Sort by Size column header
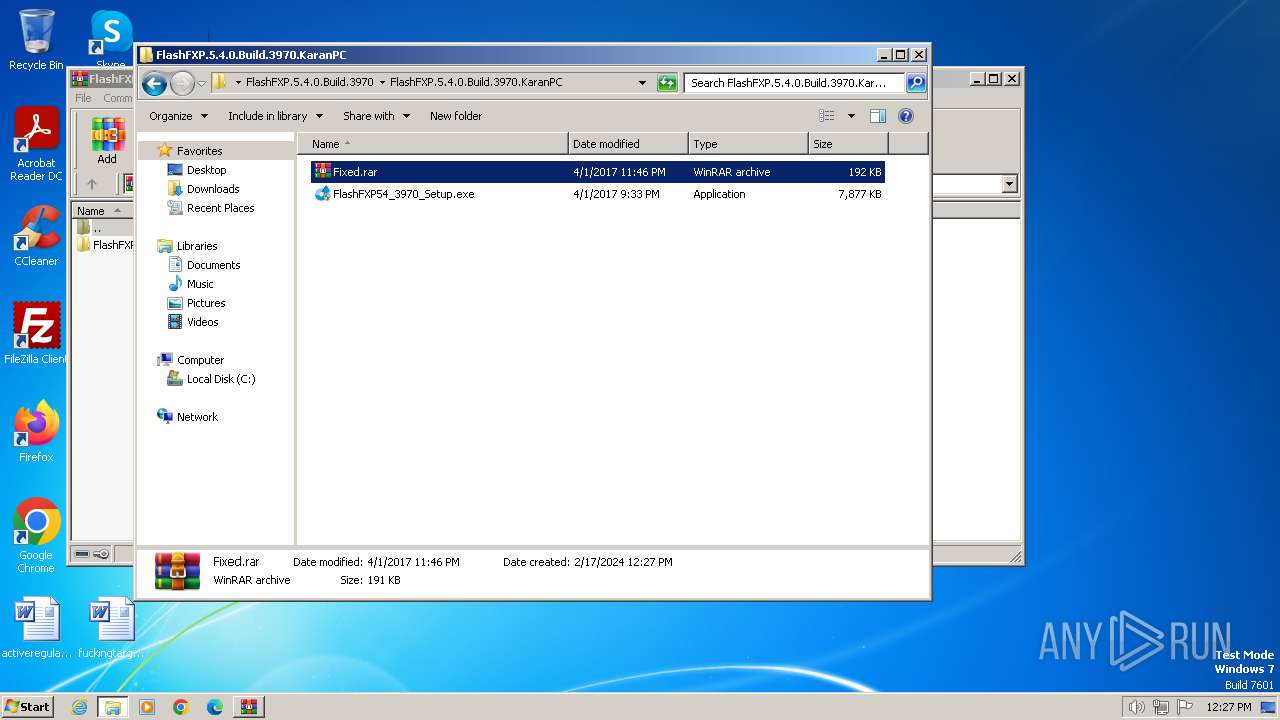 click(x=848, y=144)
